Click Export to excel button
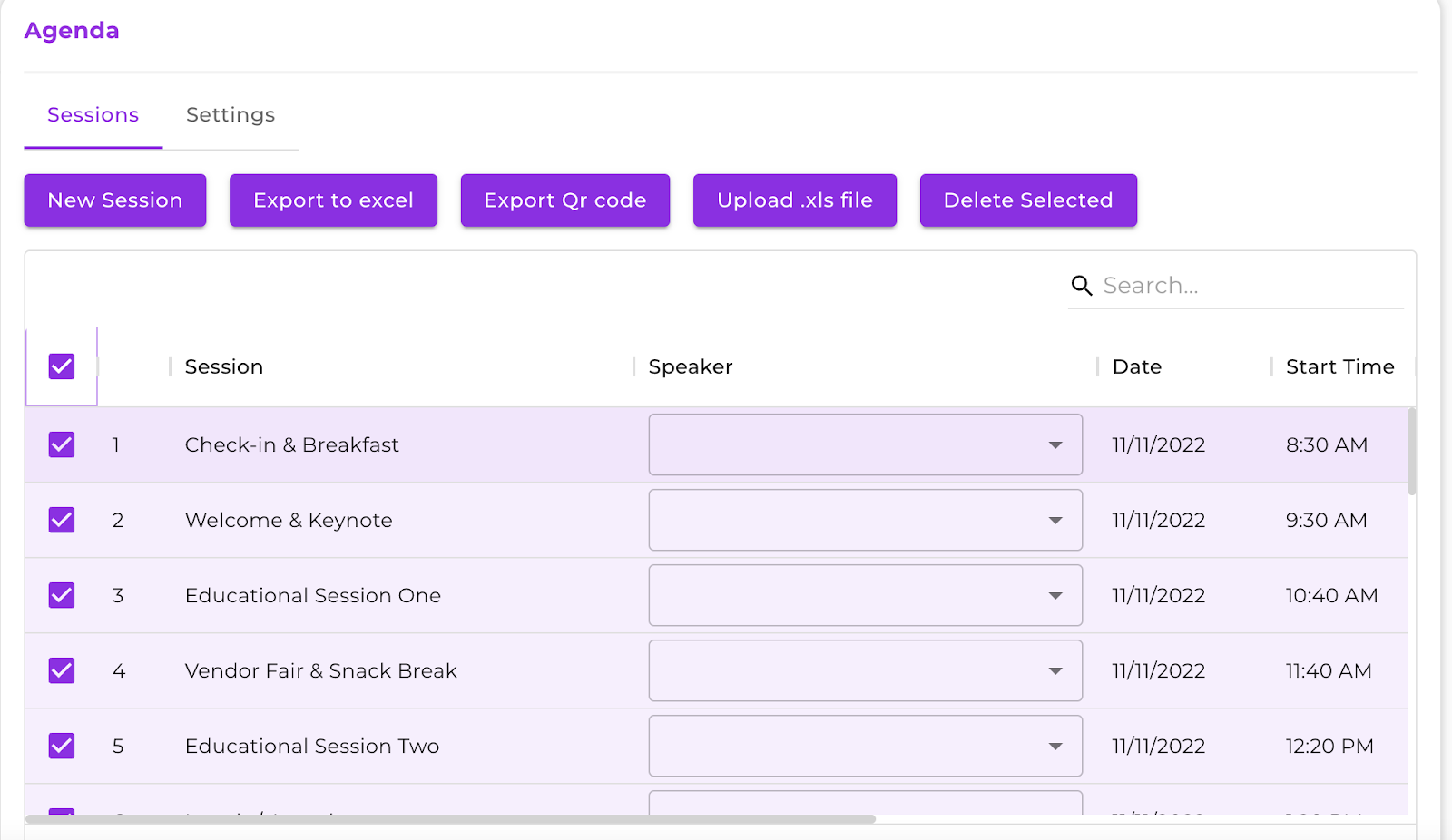This screenshot has width=1452, height=840. 333,200
